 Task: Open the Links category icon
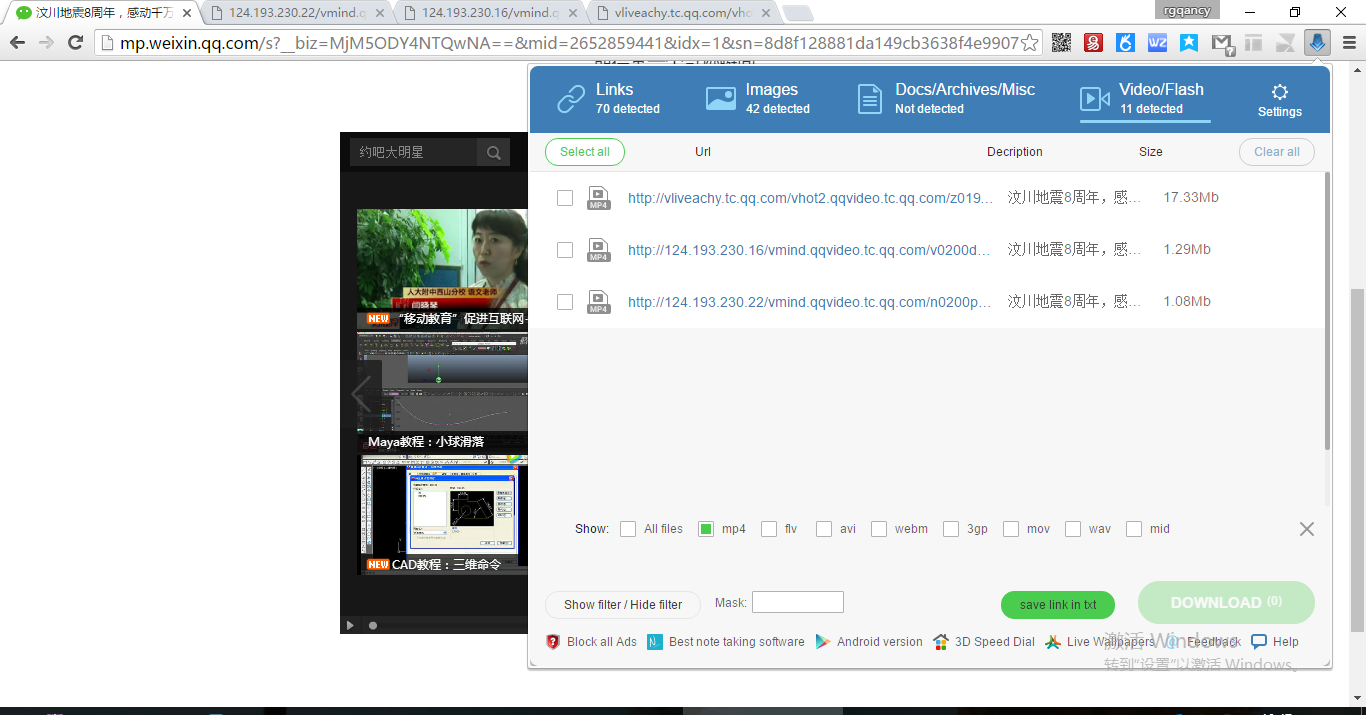pyautogui.click(x=571, y=99)
